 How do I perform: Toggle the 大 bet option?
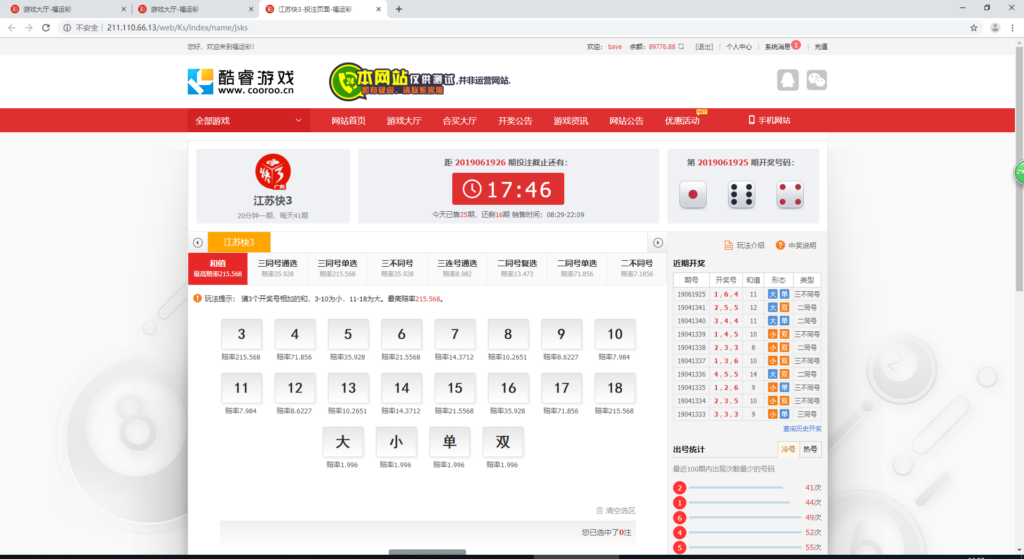coord(342,442)
